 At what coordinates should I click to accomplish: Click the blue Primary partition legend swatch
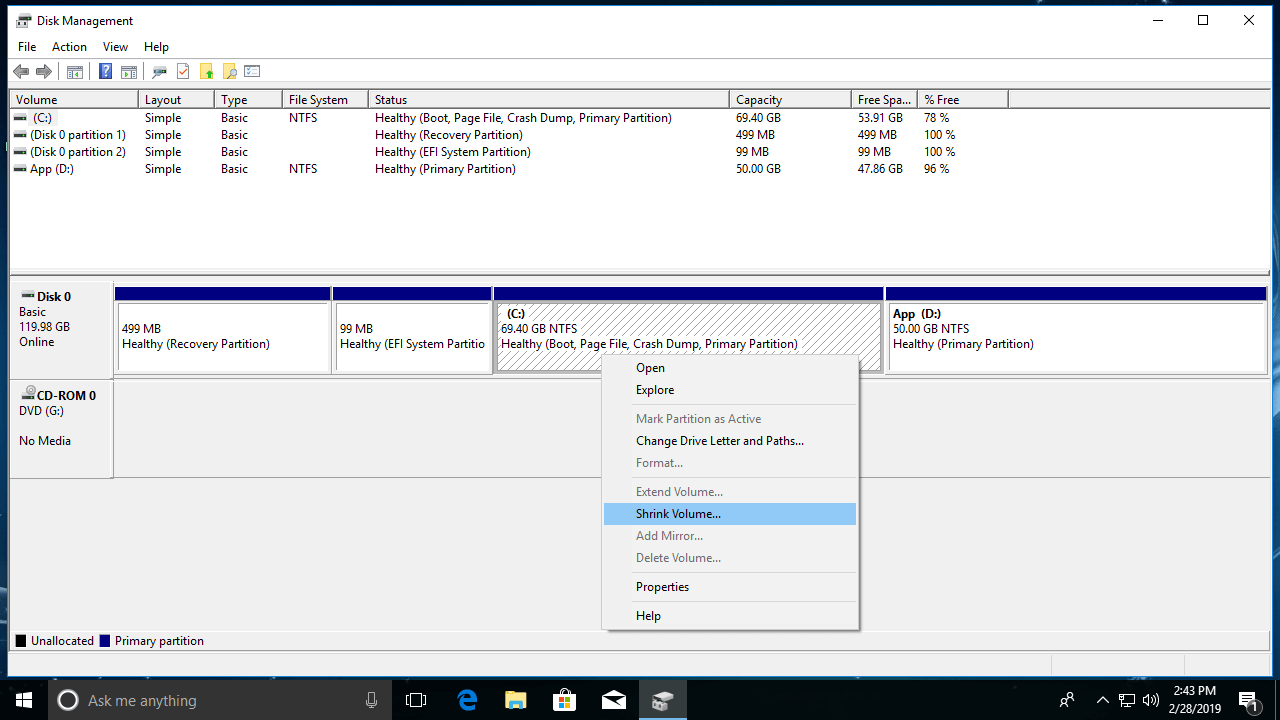click(x=104, y=640)
